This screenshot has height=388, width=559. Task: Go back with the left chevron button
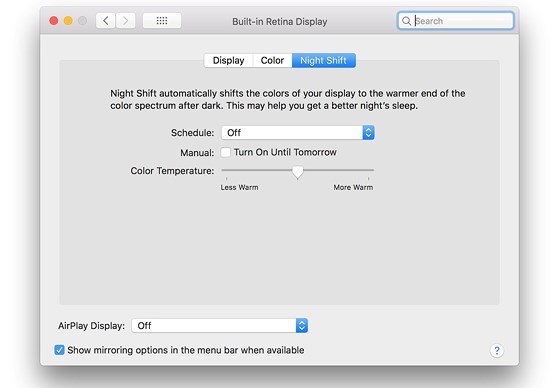tap(106, 21)
